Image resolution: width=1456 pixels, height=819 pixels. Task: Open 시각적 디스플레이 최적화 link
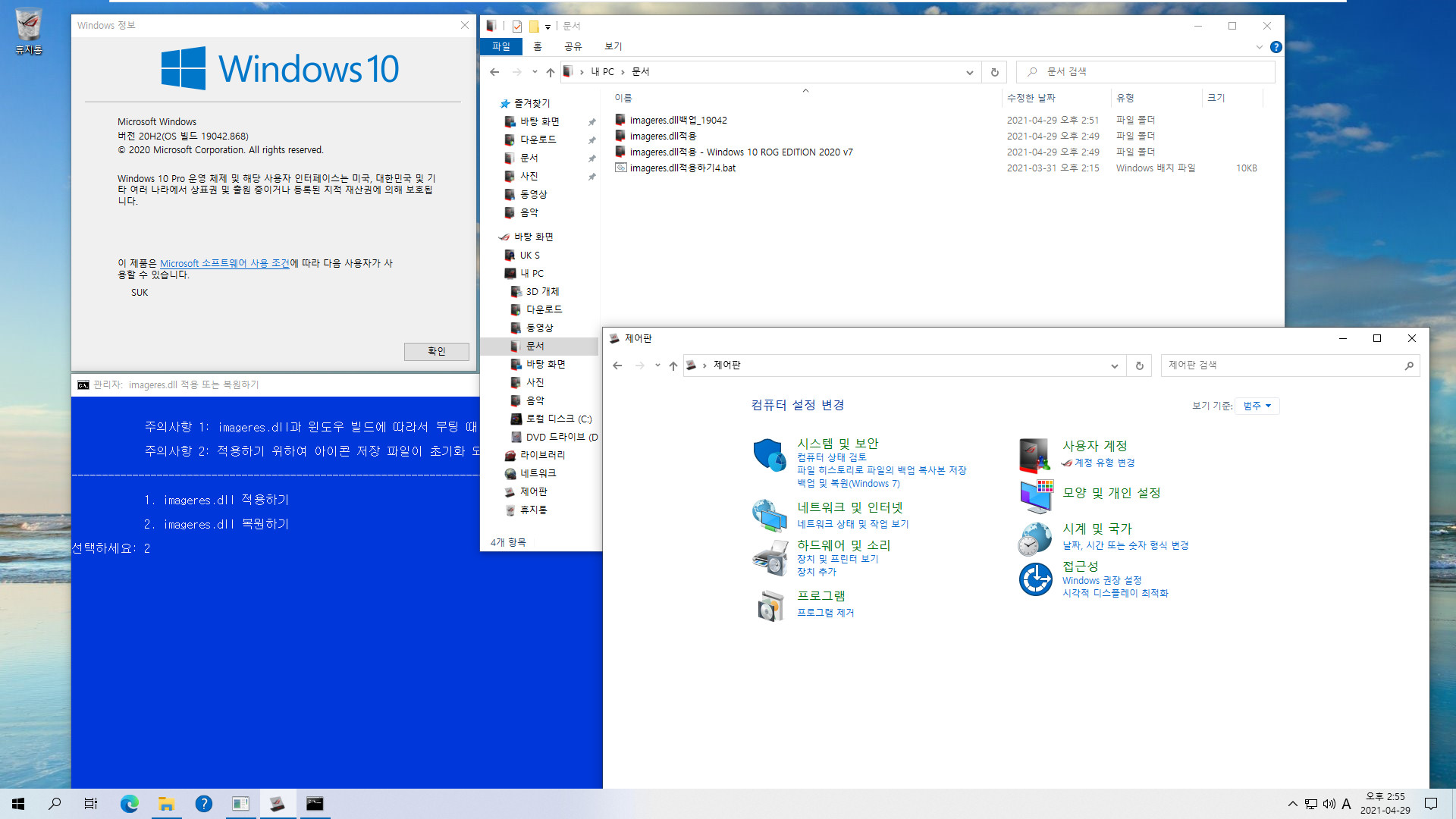click(1115, 593)
